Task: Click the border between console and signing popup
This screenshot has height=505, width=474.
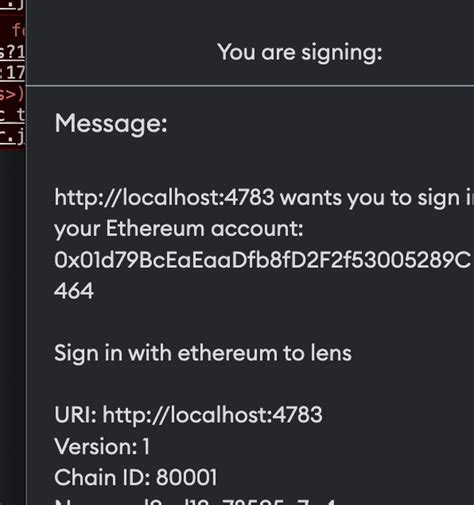Action: click(26, 252)
